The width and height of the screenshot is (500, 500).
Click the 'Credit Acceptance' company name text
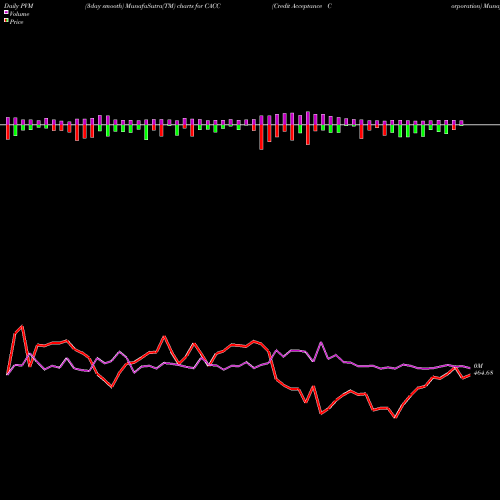click(297, 6)
